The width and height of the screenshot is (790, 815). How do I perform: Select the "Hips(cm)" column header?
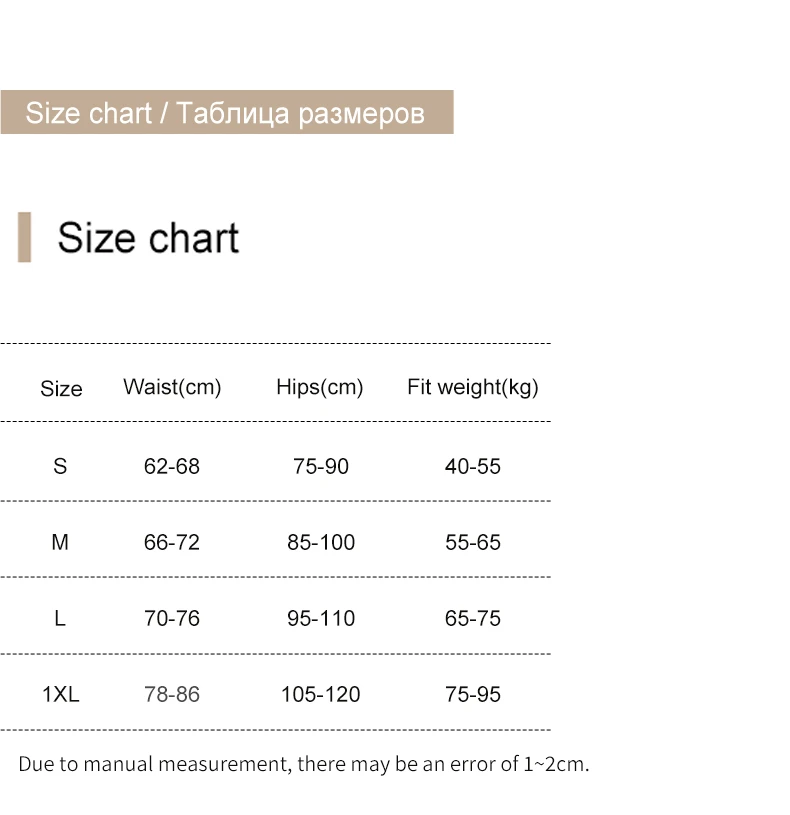[x=319, y=387]
